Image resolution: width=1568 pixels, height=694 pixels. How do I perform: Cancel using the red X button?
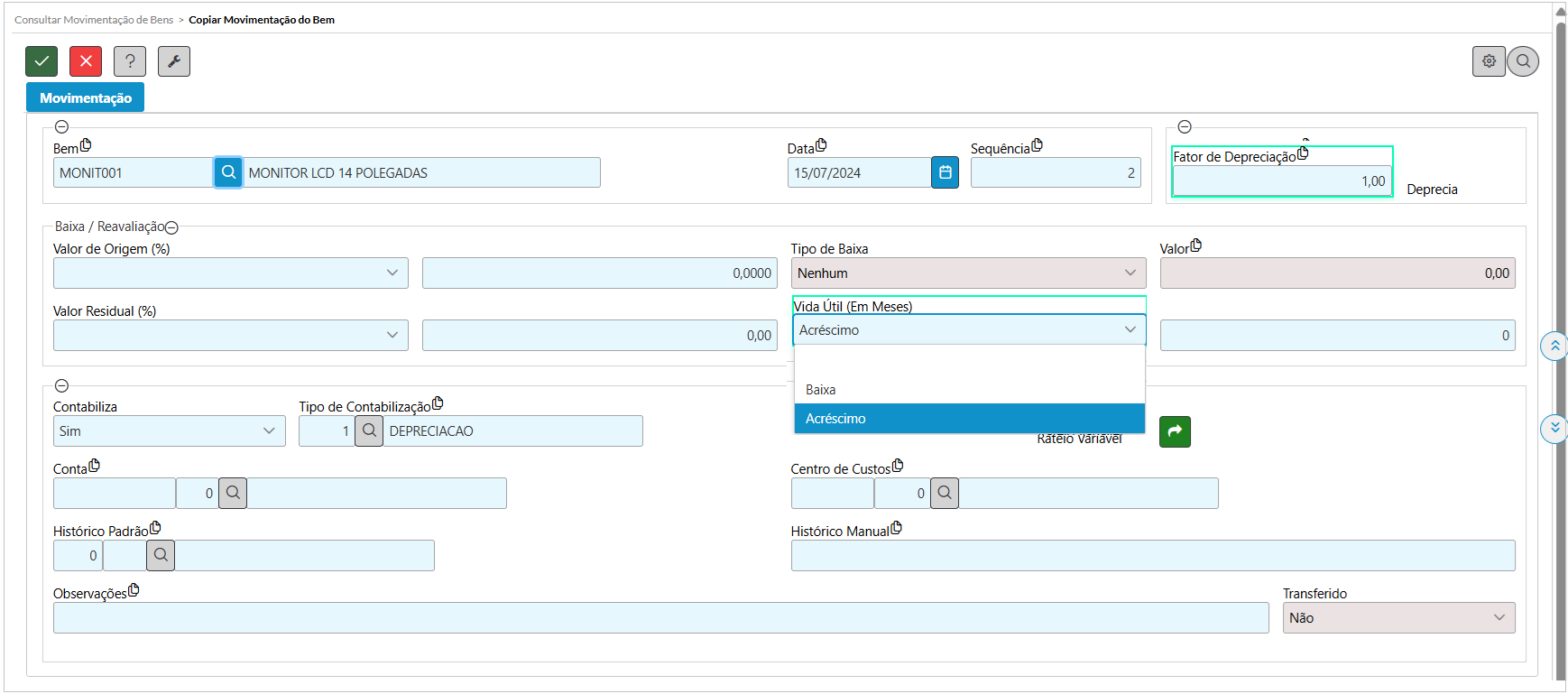86,61
